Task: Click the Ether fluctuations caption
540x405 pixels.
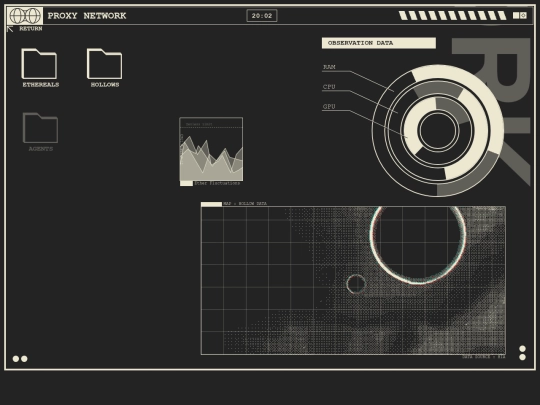Action: click(217, 183)
